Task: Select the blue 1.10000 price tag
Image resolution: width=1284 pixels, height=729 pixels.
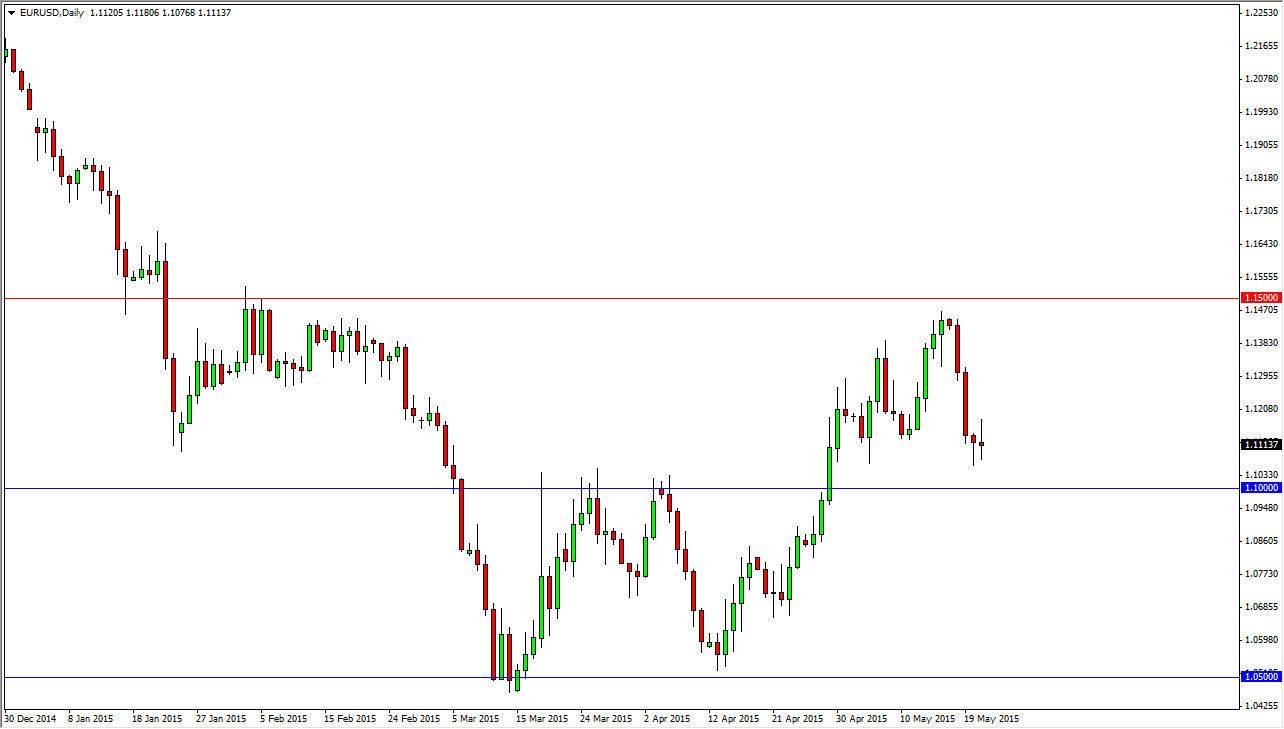Action: click(1260, 488)
